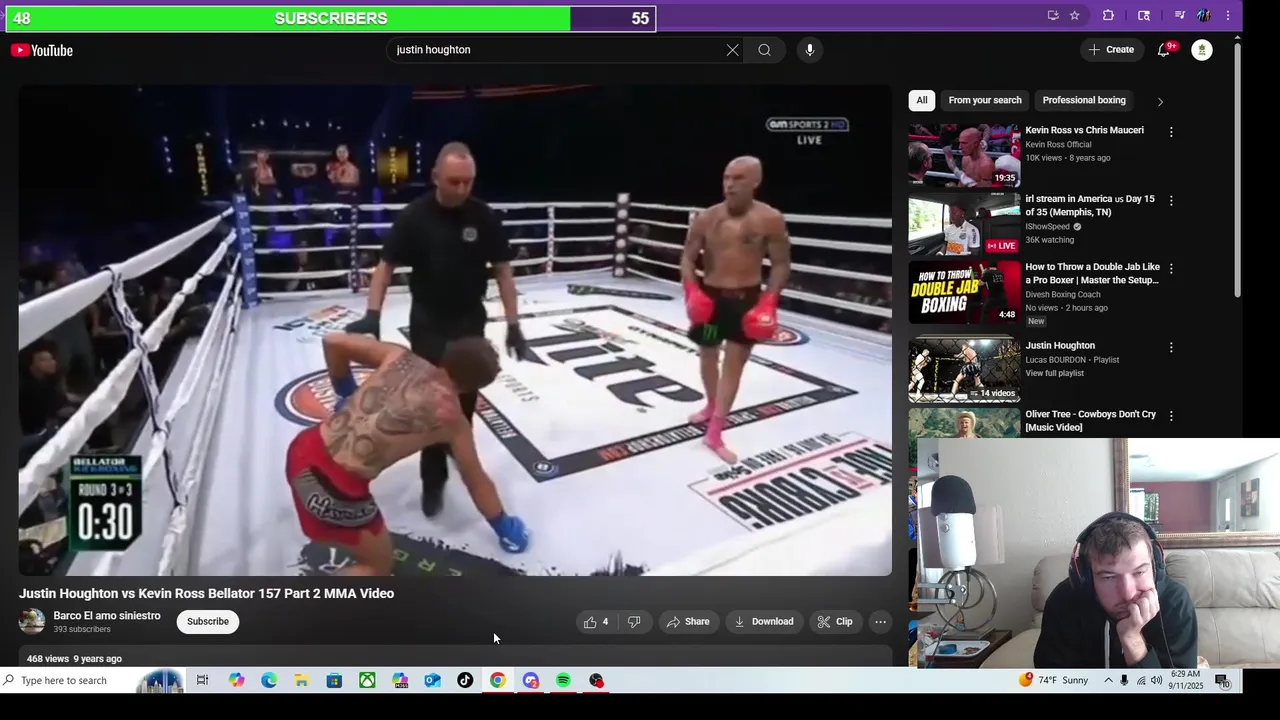
Task: Dislike the video with thumbs down
Action: click(634, 622)
